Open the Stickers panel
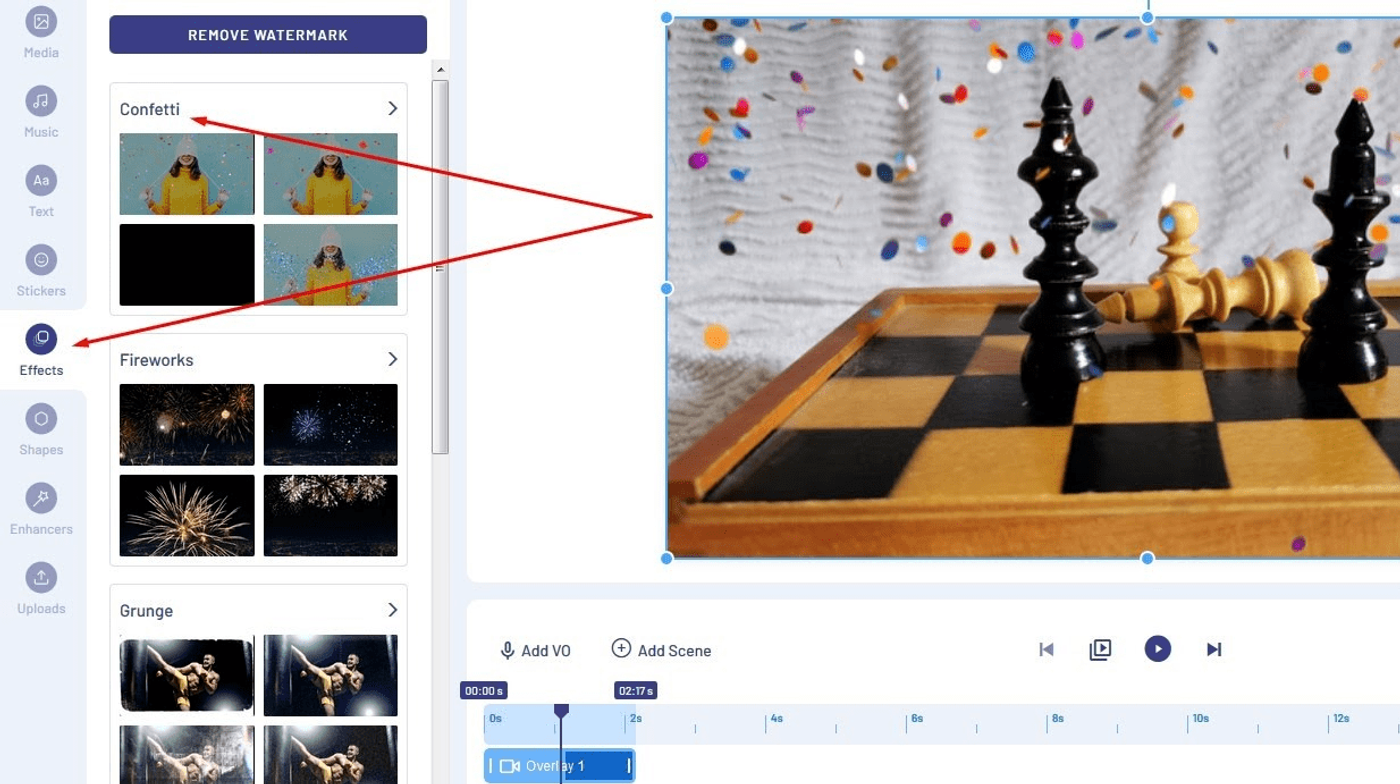Image resolution: width=1400 pixels, height=784 pixels. pyautogui.click(x=41, y=260)
